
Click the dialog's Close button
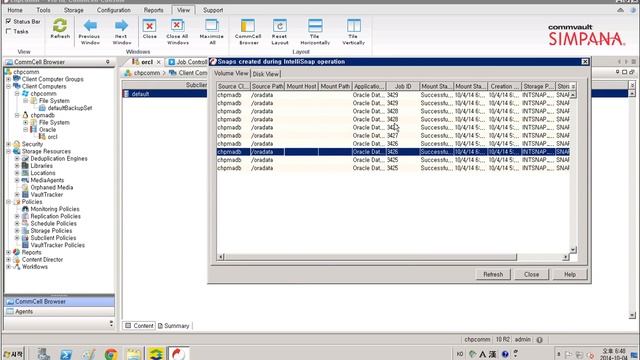point(531,274)
